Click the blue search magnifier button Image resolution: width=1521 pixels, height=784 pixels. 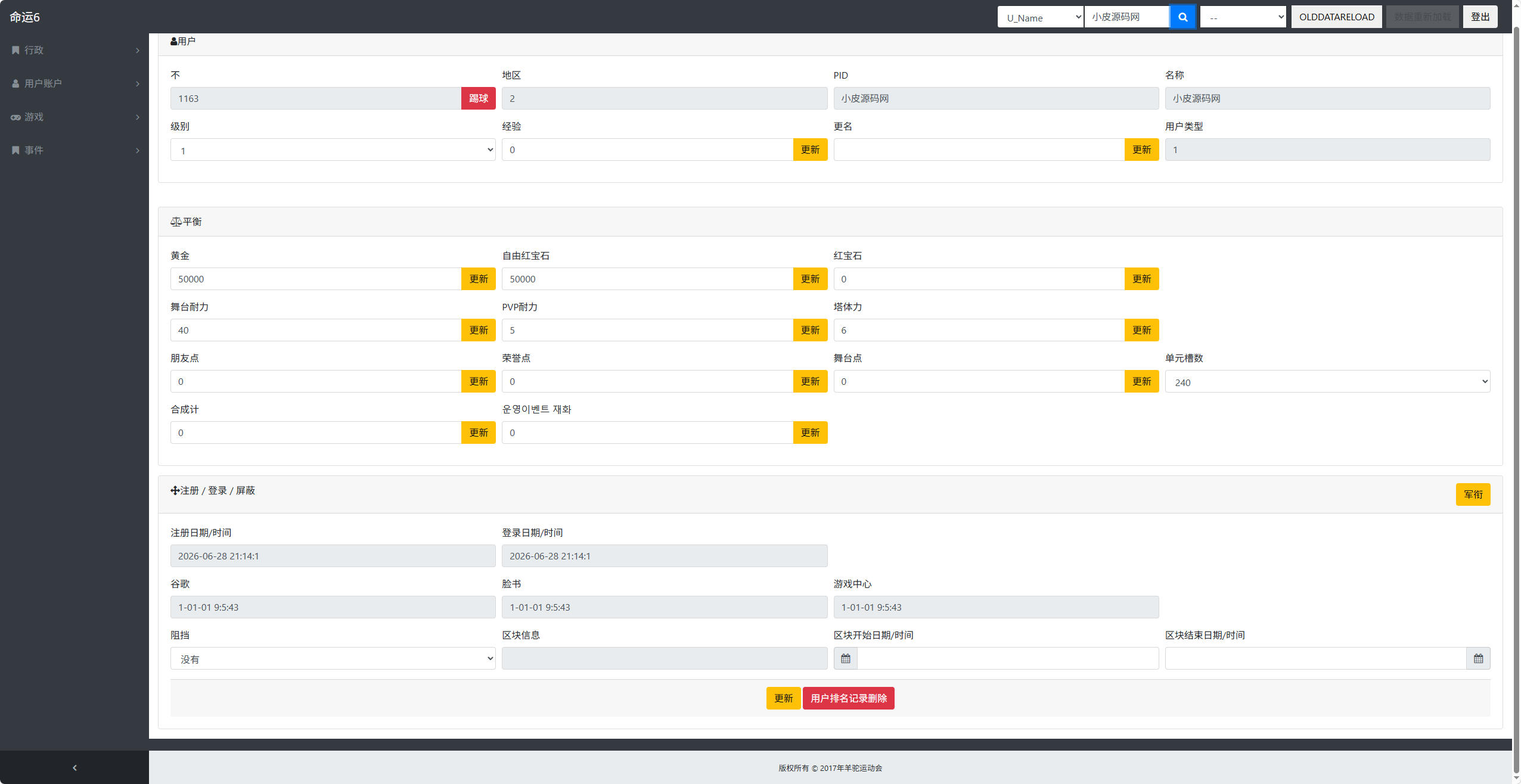tap(1182, 17)
